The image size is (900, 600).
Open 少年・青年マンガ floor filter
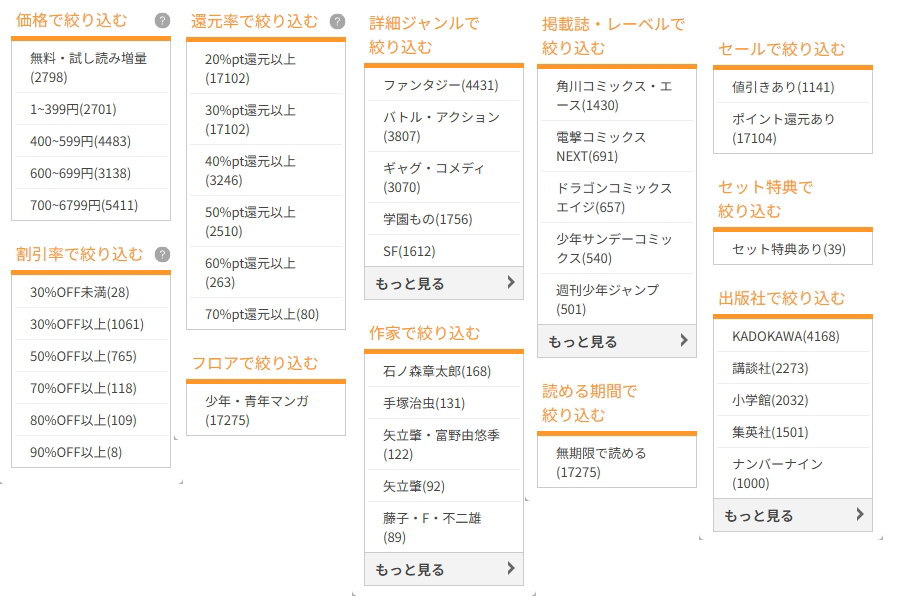[266, 410]
